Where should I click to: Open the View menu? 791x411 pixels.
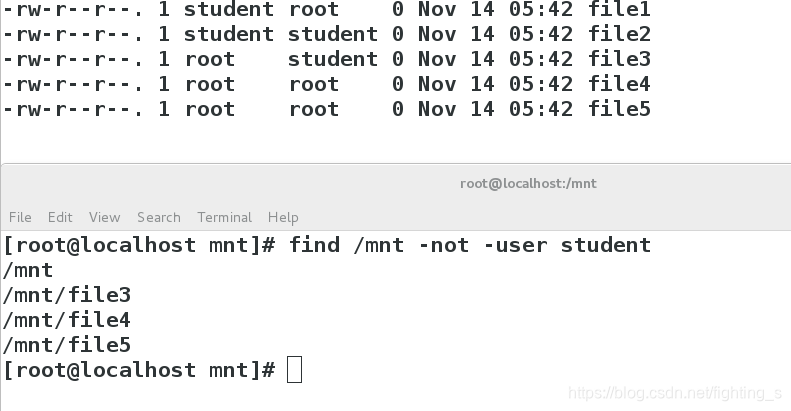[104, 217]
